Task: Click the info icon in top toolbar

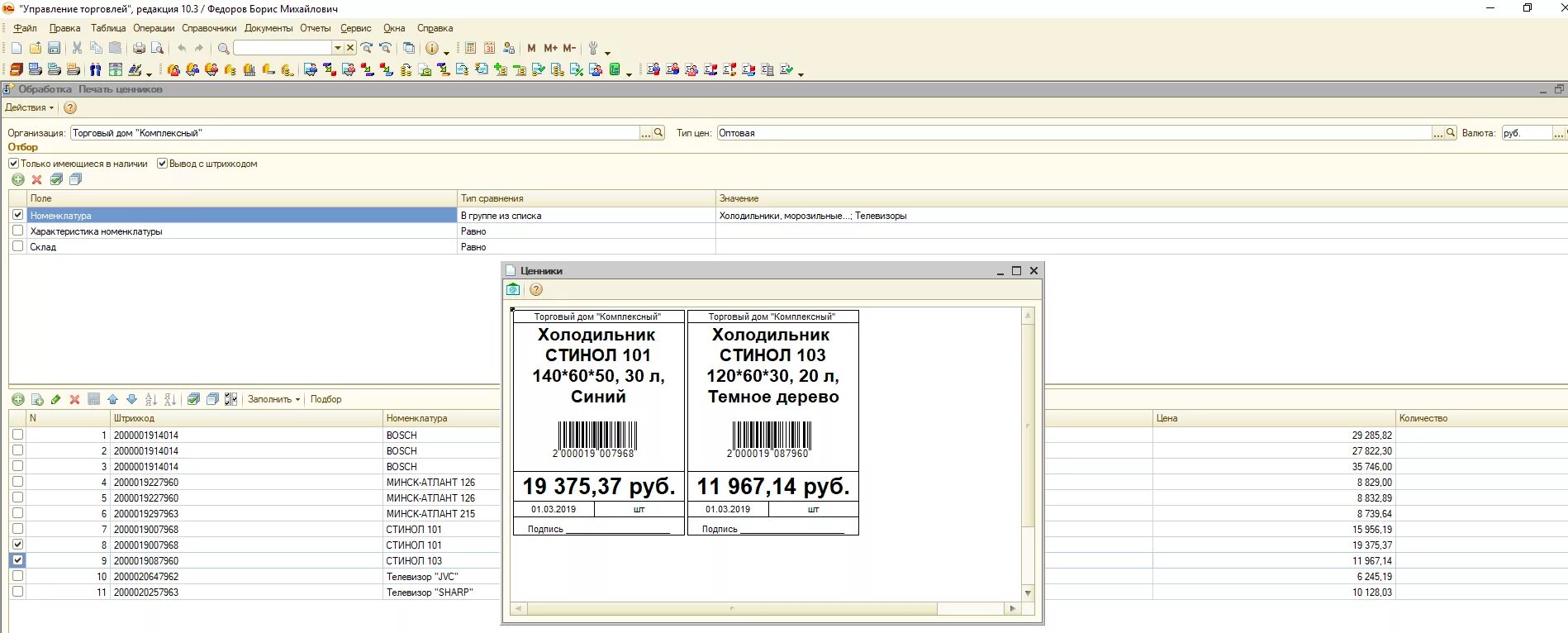Action: tap(432, 49)
